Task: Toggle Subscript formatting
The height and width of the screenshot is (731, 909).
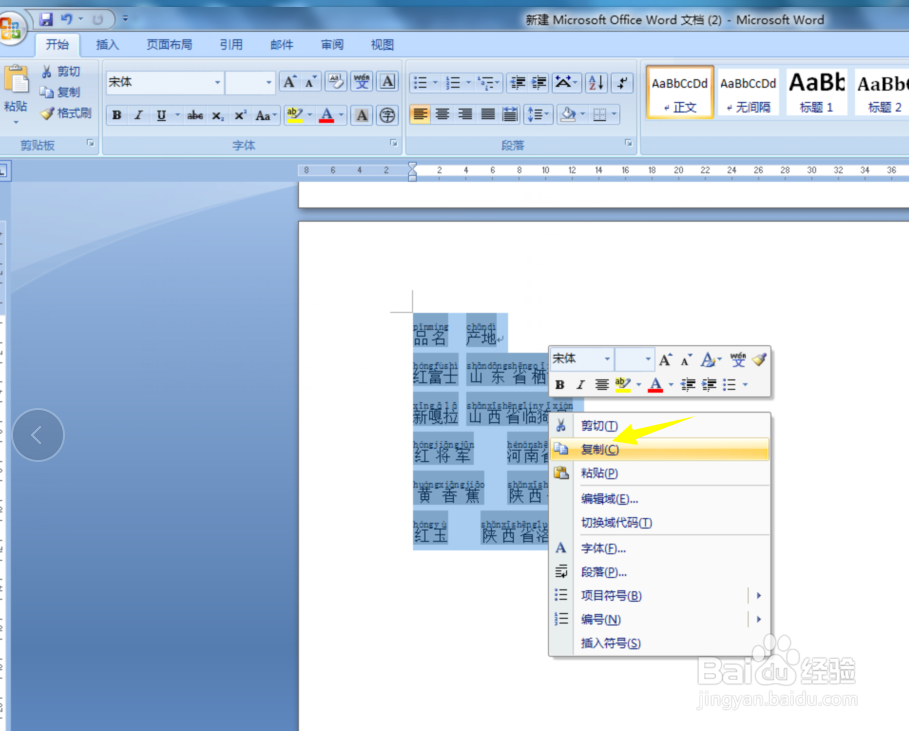Action: (x=217, y=115)
